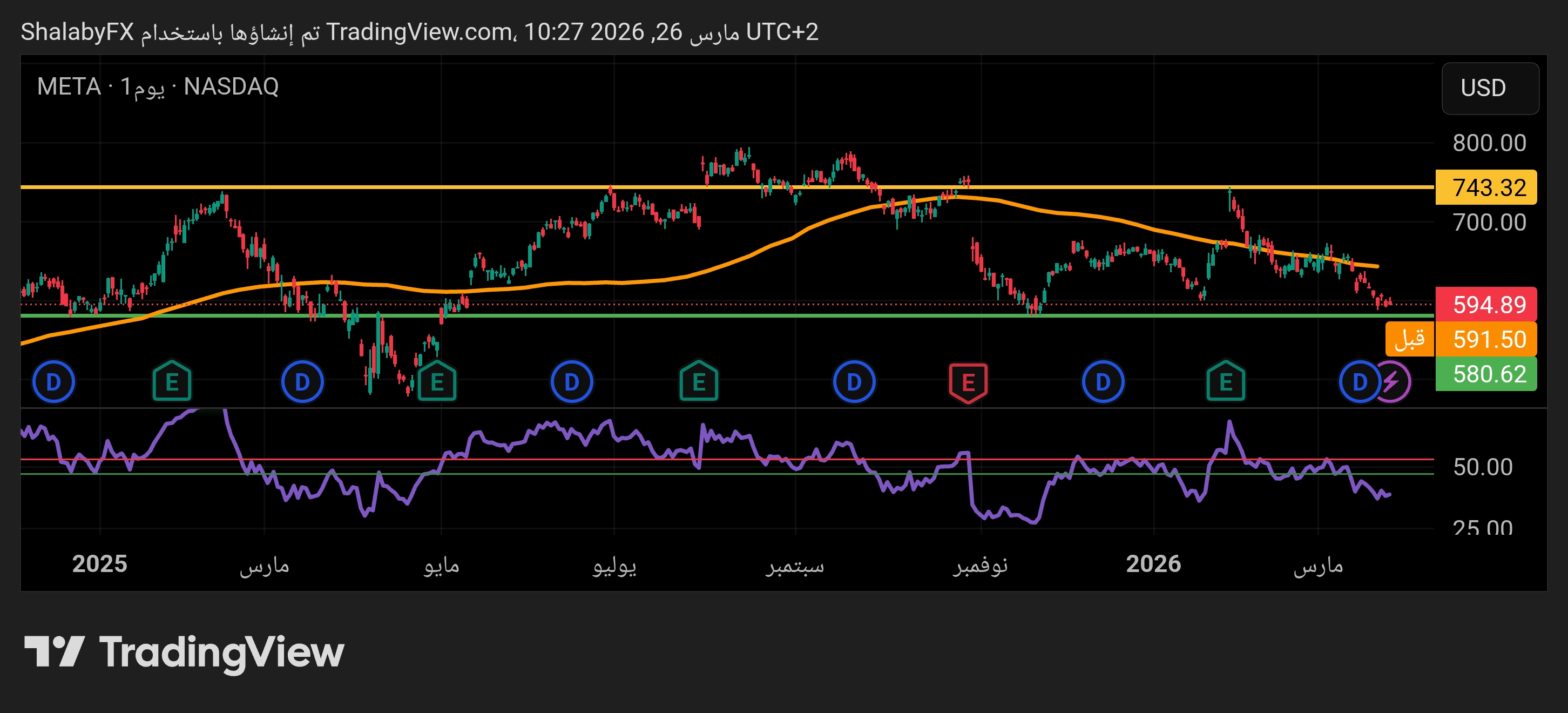This screenshot has height=713, width=1568.
Task: Click the dividend D marker near July
Action: [571, 382]
